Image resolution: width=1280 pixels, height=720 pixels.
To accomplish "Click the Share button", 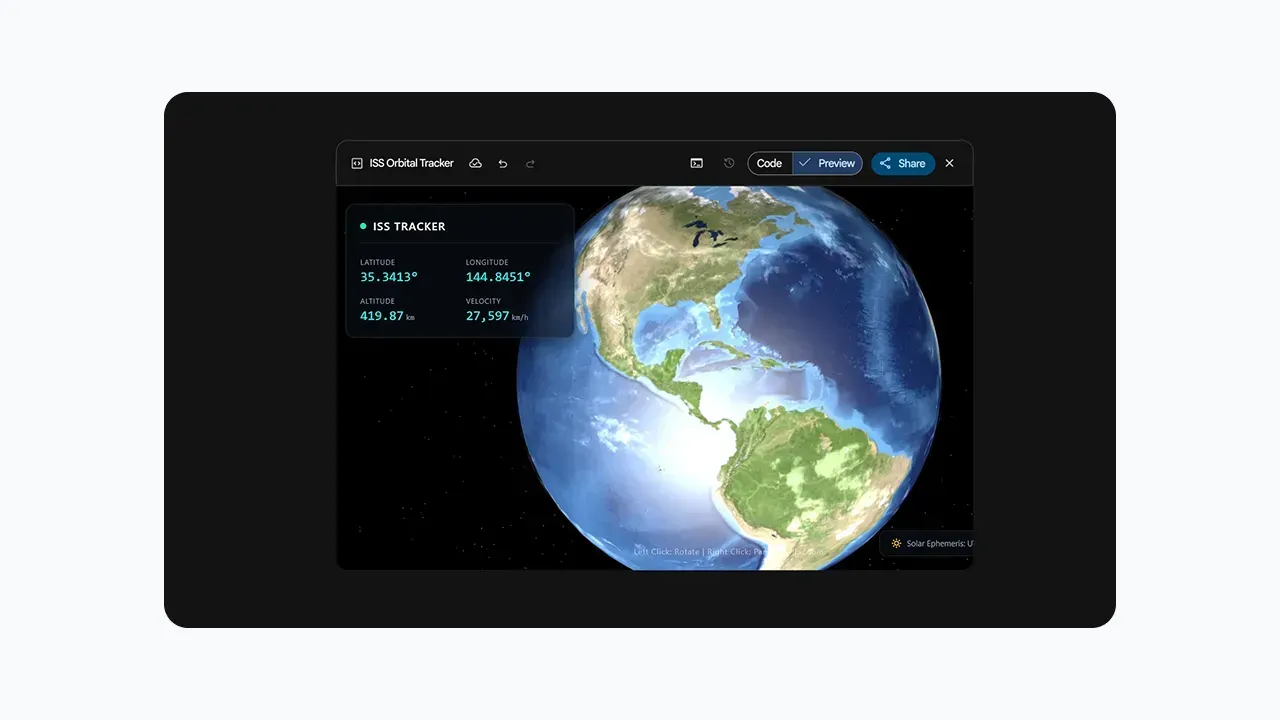I will (x=903, y=163).
